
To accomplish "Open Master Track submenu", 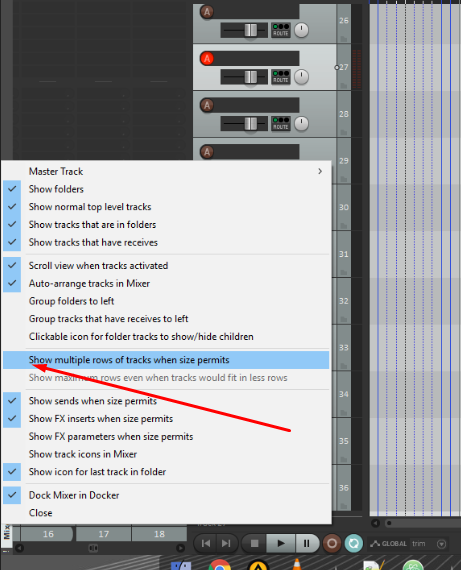I will [166, 171].
